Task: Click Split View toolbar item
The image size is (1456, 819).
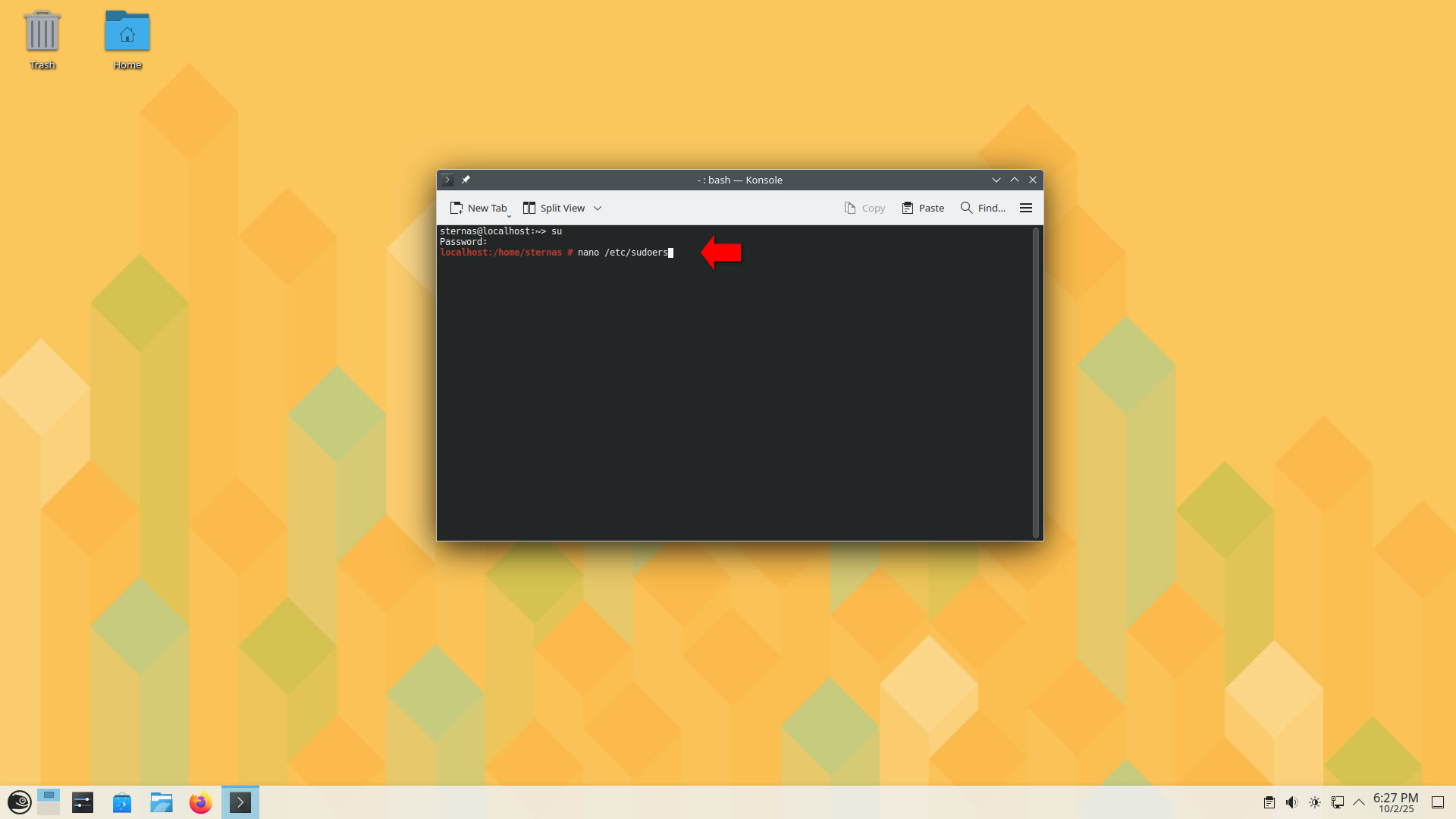Action: point(554,208)
